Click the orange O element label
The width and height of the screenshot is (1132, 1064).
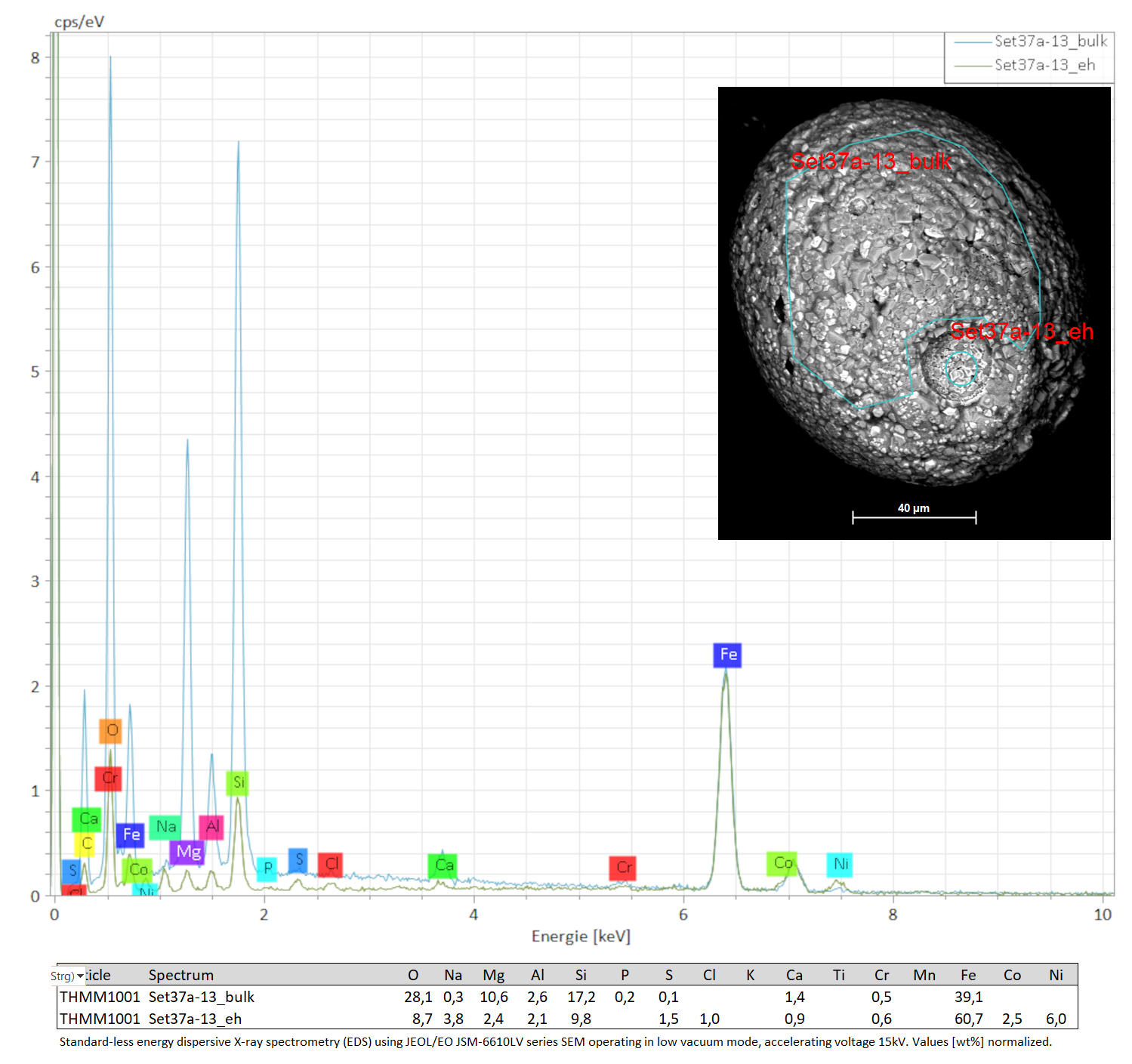(x=110, y=730)
